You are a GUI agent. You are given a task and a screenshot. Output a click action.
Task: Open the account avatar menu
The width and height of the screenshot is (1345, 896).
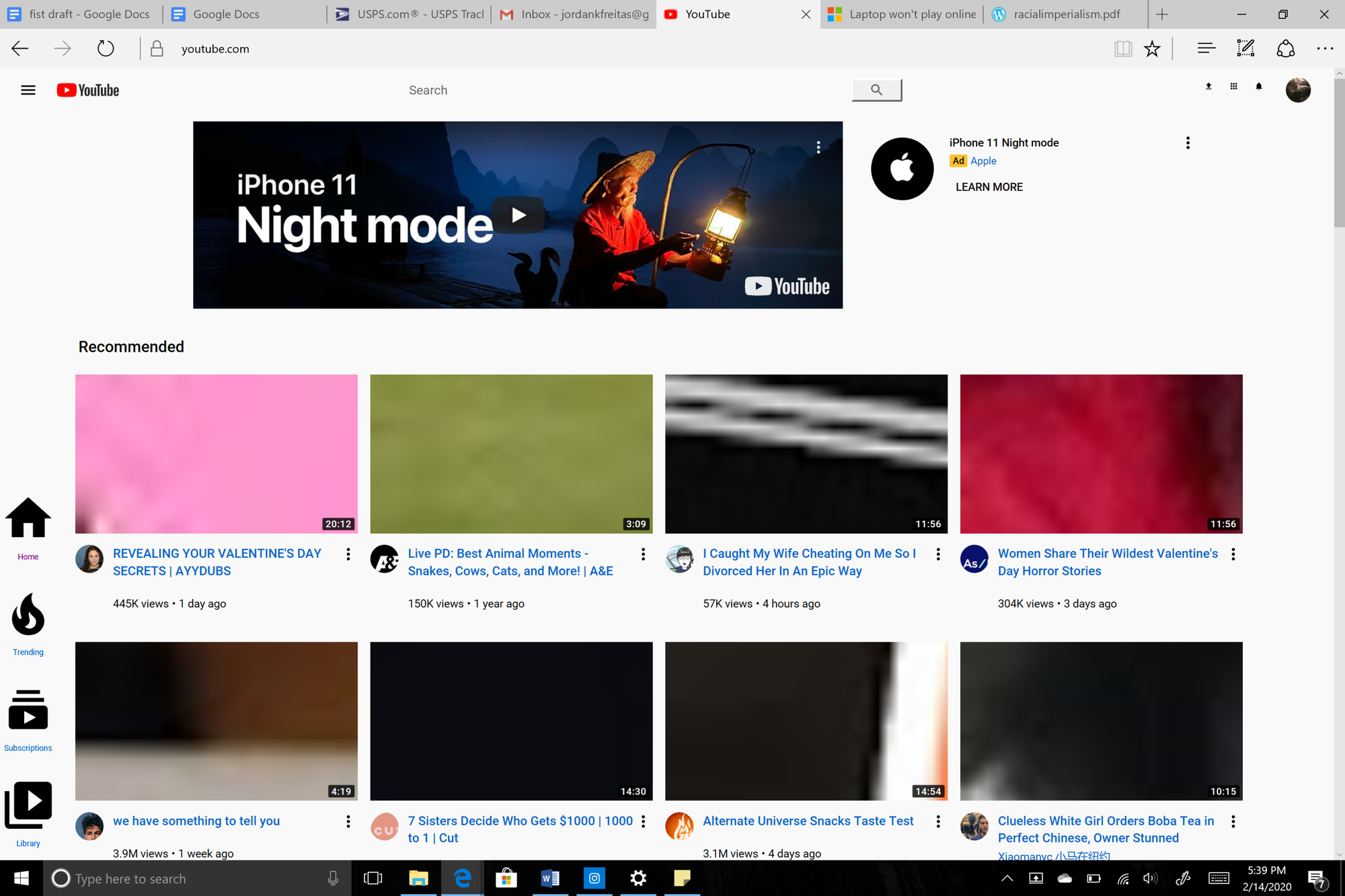click(1298, 90)
